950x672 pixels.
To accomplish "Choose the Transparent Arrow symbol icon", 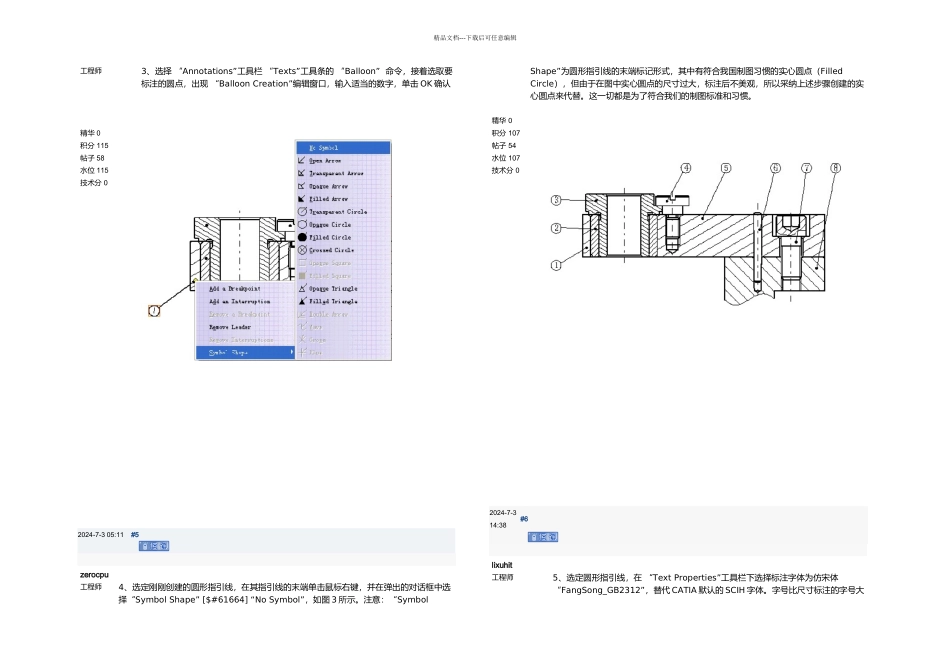I will 302,173.
